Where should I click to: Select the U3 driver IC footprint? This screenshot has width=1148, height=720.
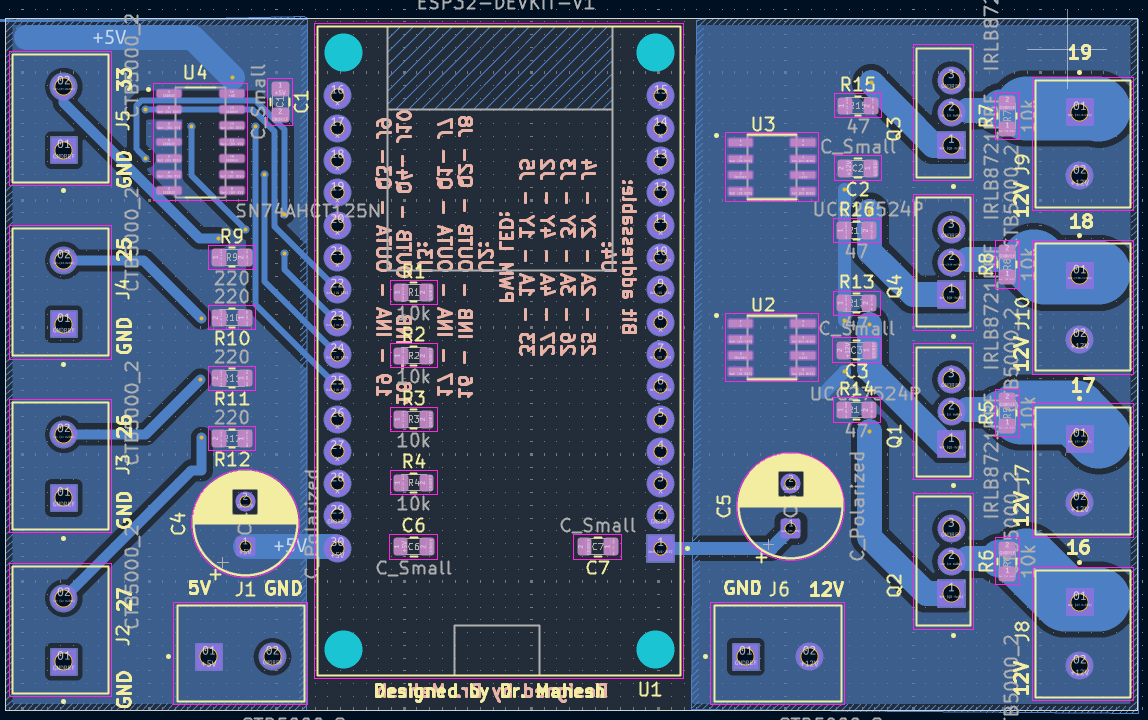tap(772, 167)
